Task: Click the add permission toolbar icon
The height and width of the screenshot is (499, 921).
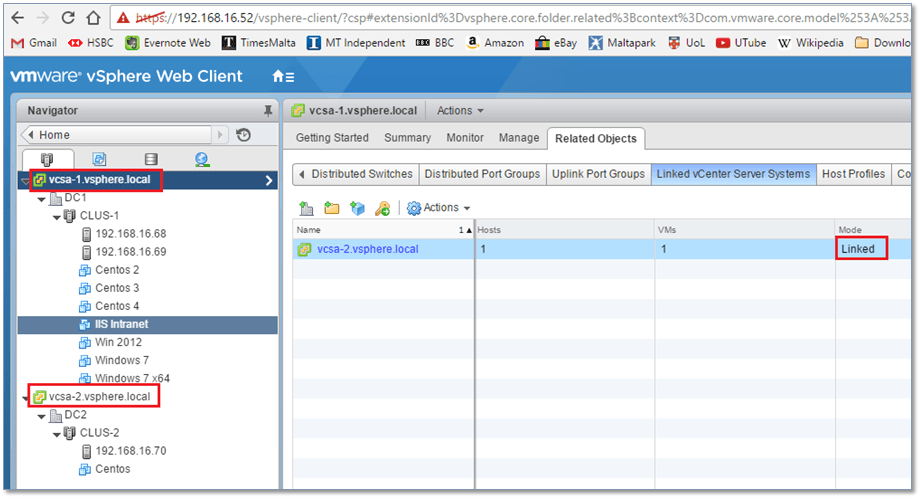Action: click(x=383, y=208)
